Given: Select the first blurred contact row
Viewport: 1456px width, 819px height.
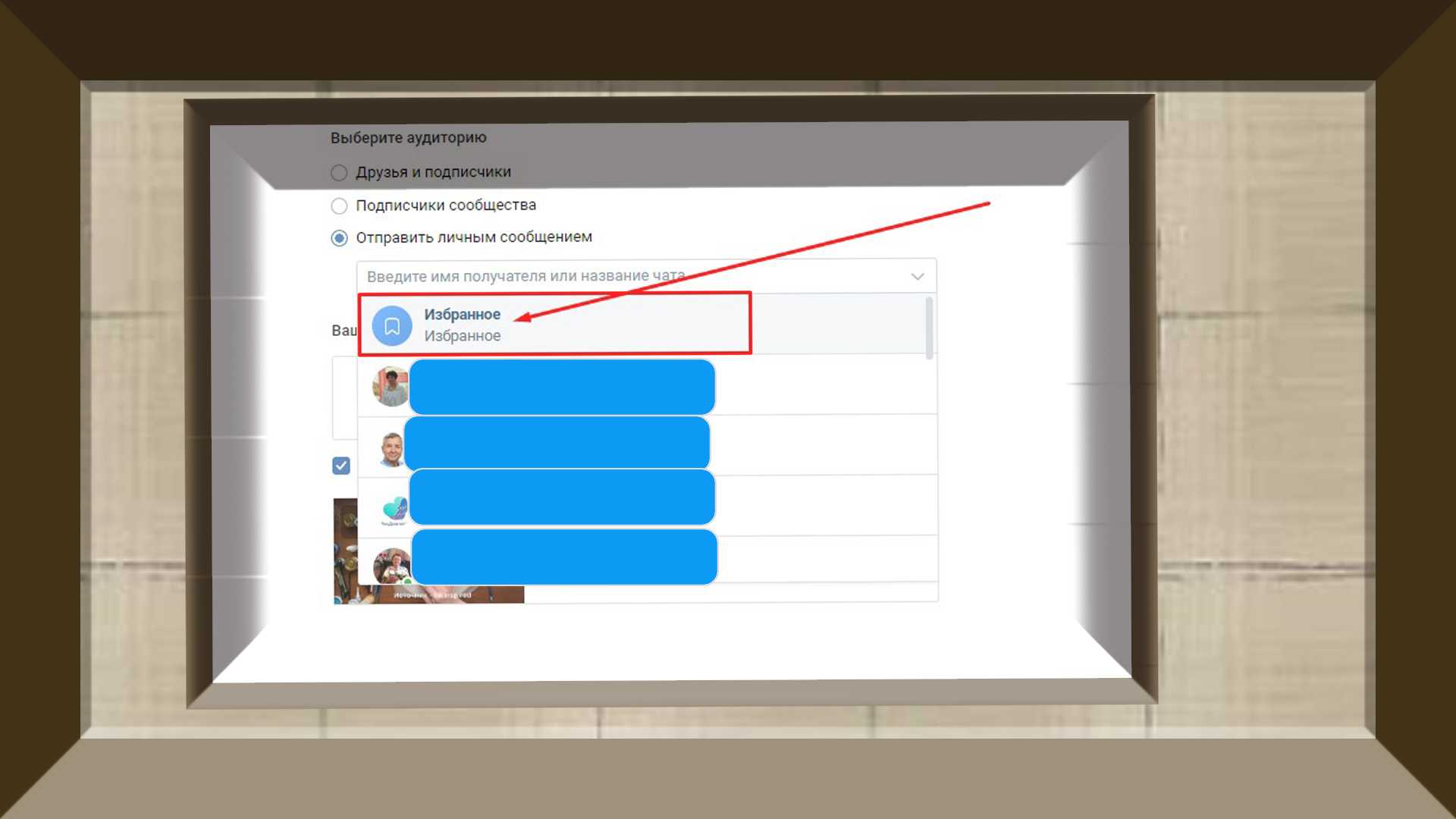Looking at the screenshot, I should (562, 388).
